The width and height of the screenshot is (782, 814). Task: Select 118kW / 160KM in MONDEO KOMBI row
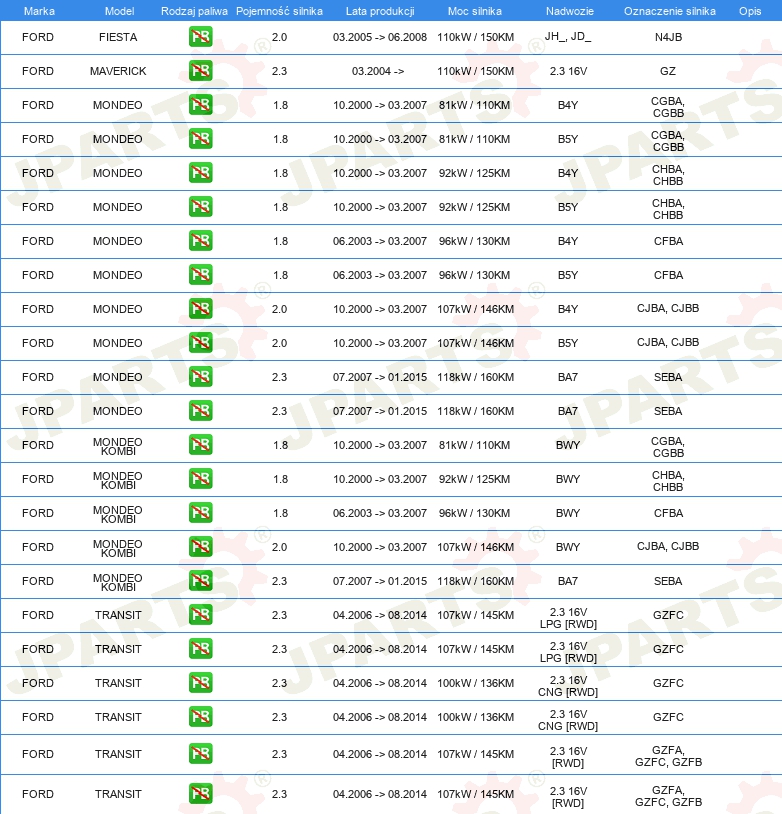click(476, 581)
